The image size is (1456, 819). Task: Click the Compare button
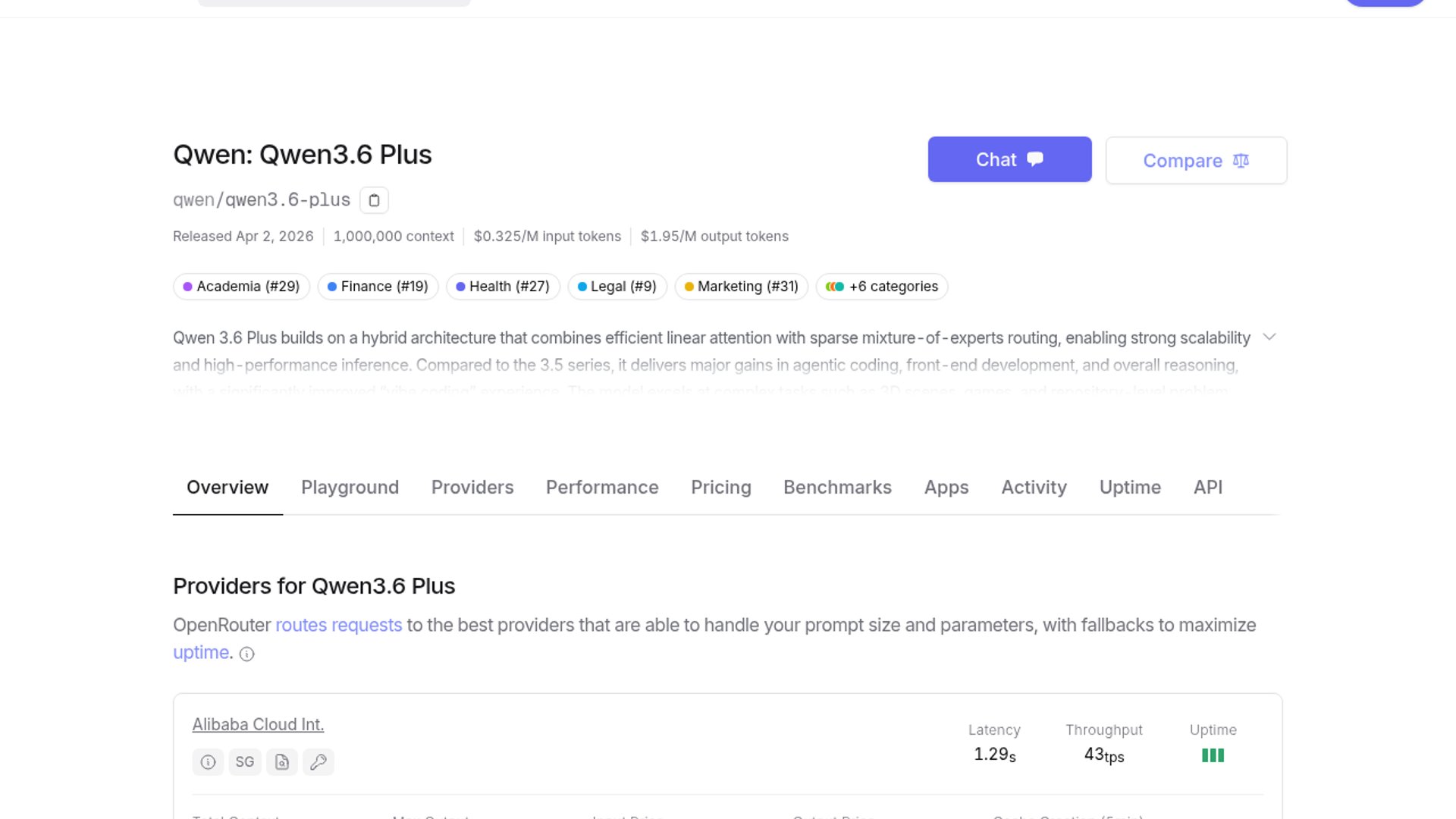(1196, 161)
